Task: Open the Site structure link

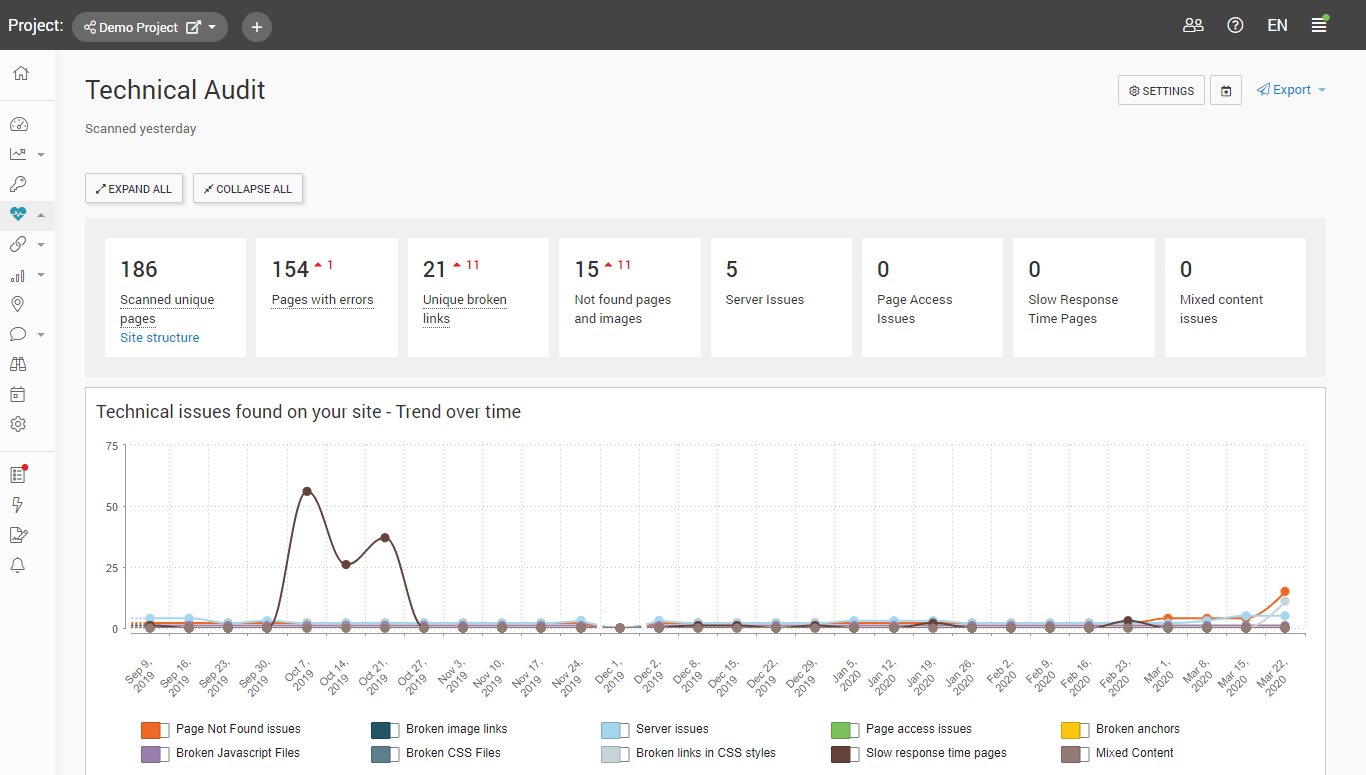Action: pos(159,338)
